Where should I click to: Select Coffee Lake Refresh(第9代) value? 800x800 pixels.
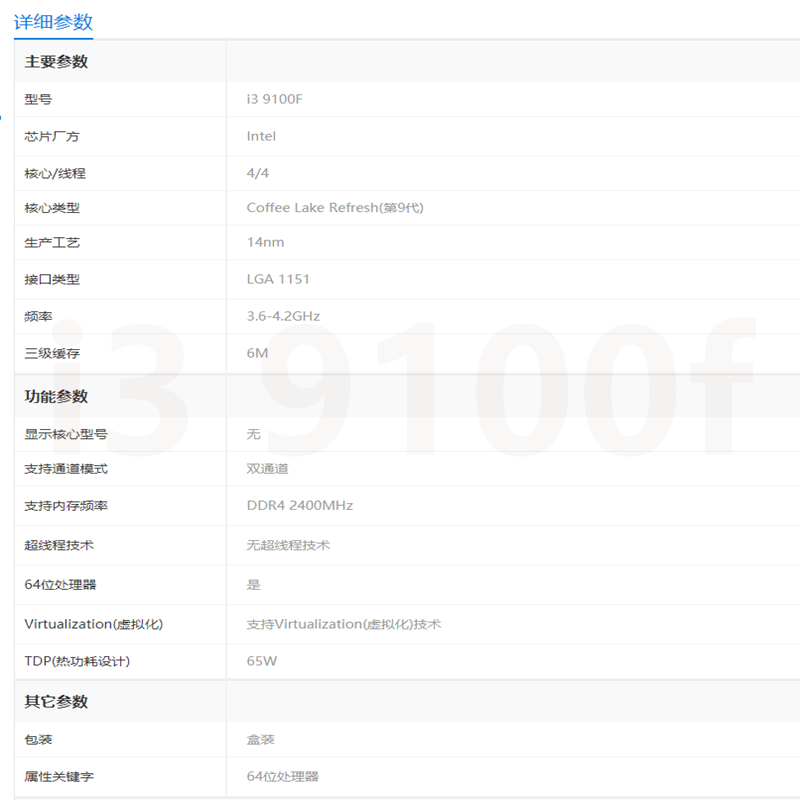pyautogui.click(x=335, y=208)
